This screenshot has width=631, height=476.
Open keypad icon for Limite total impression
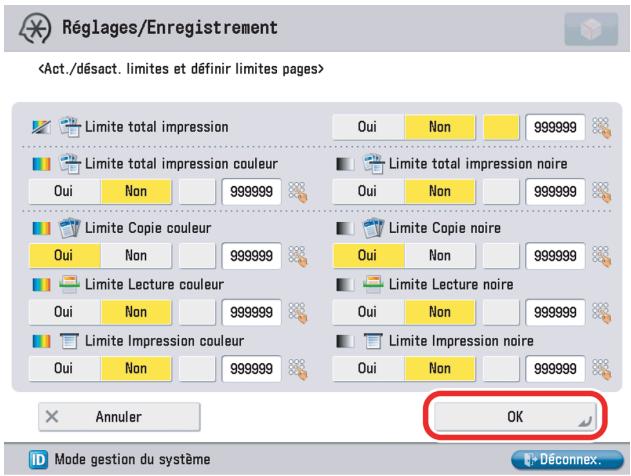(x=602, y=128)
